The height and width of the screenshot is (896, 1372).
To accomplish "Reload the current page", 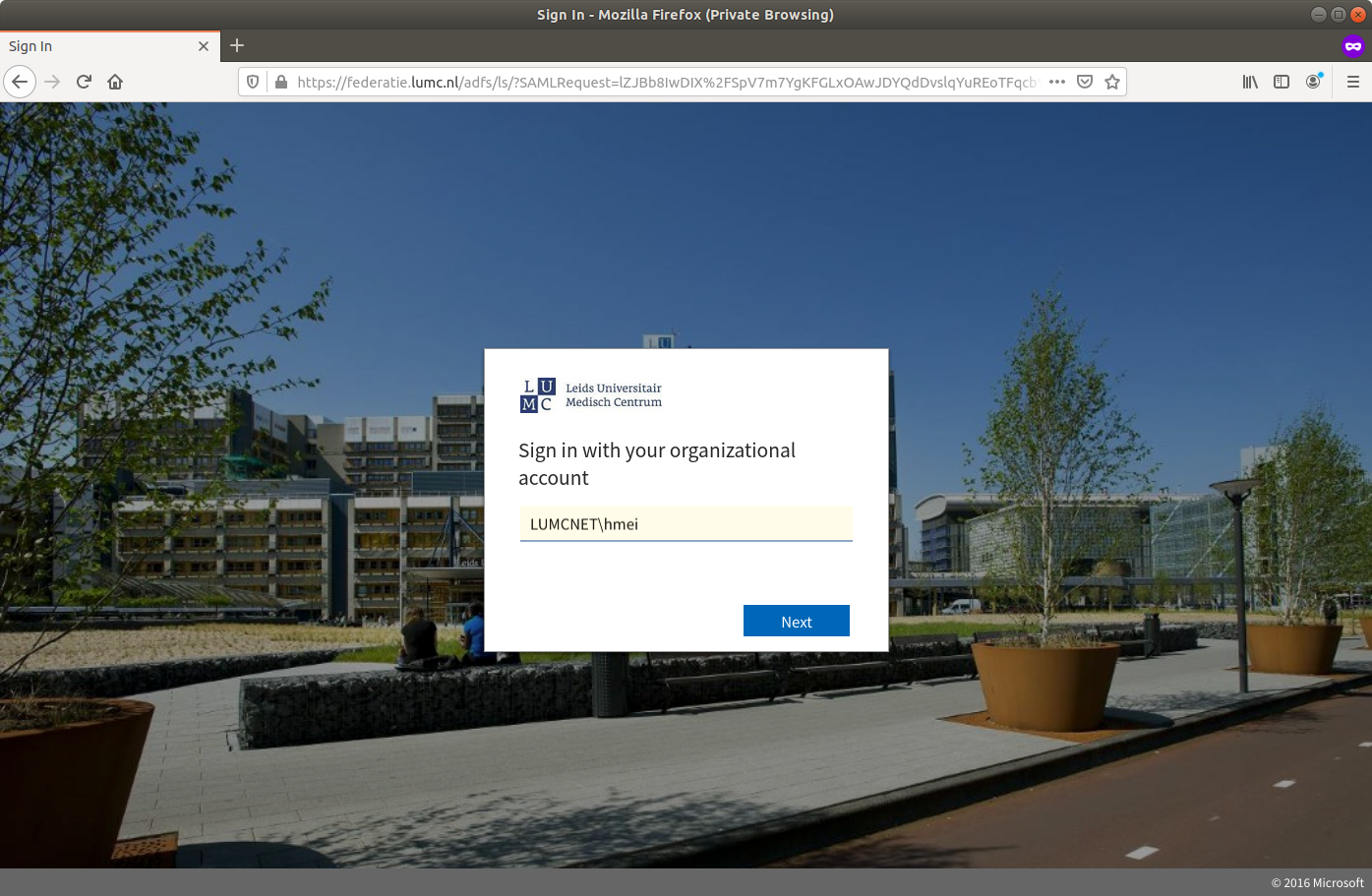I will coord(84,82).
